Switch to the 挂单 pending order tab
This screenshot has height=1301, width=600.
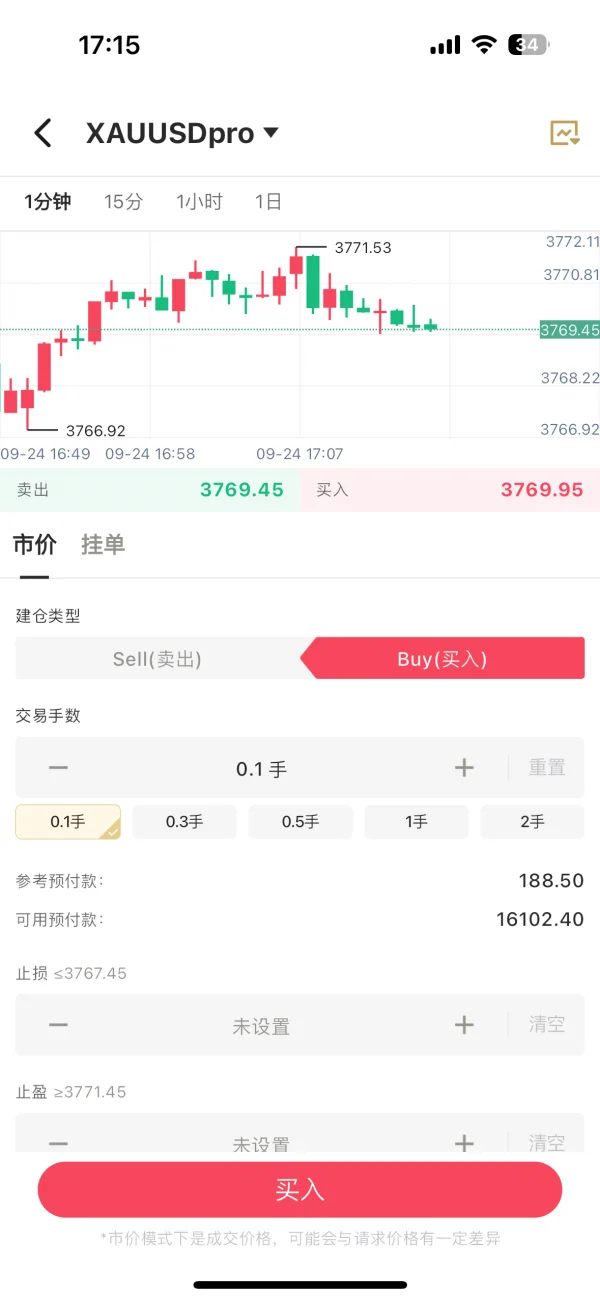[x=103, y=545]
